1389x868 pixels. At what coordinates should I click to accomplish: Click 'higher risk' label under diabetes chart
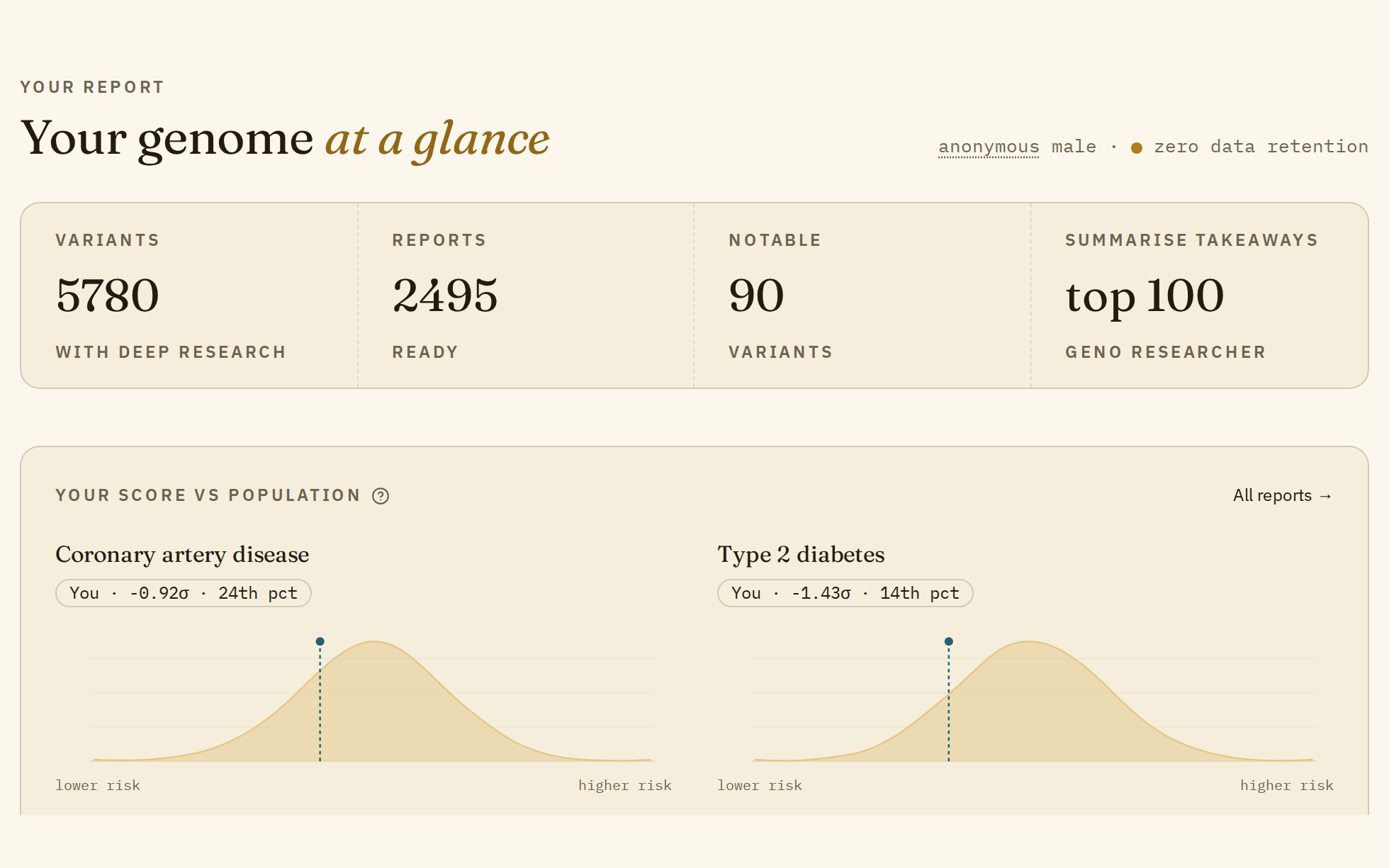click(1286, 785)
